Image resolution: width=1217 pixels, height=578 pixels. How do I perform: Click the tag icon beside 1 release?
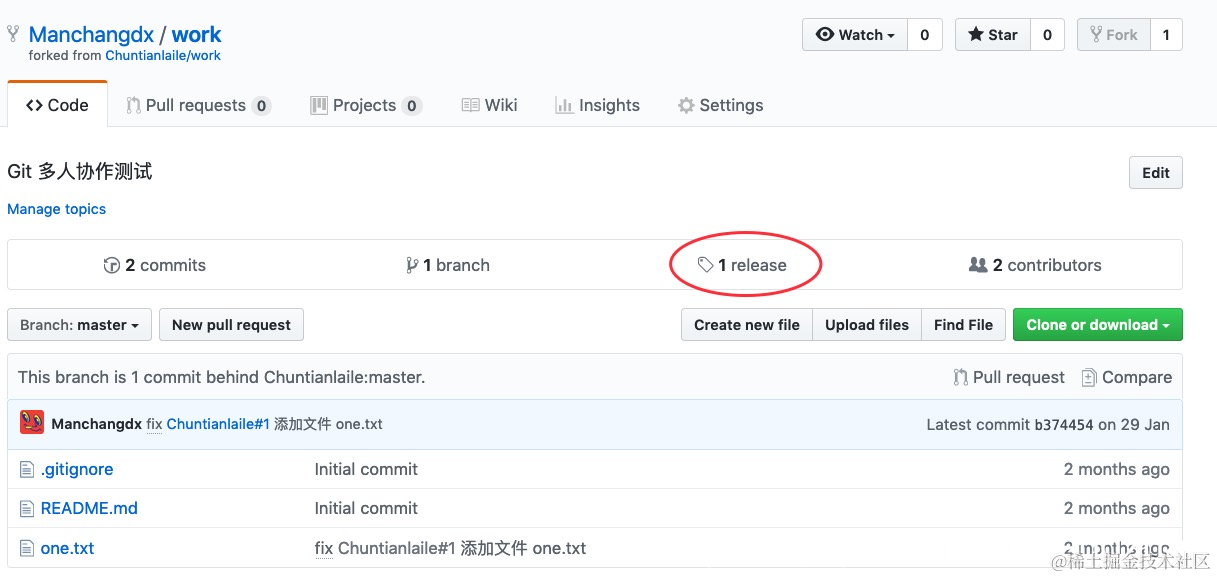tap(706, 265)
